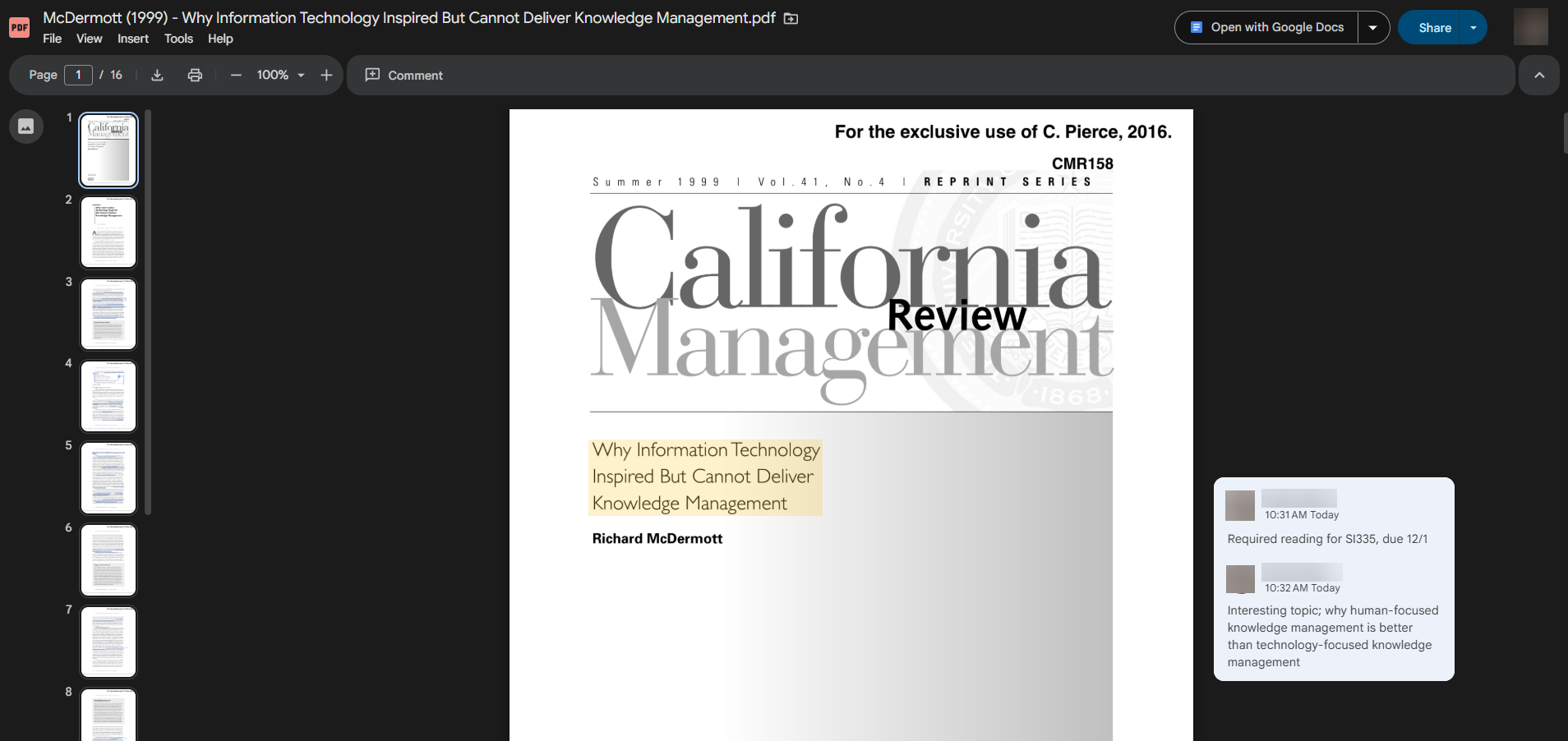Open the 100% zoom level dropdown

(280, 75)
